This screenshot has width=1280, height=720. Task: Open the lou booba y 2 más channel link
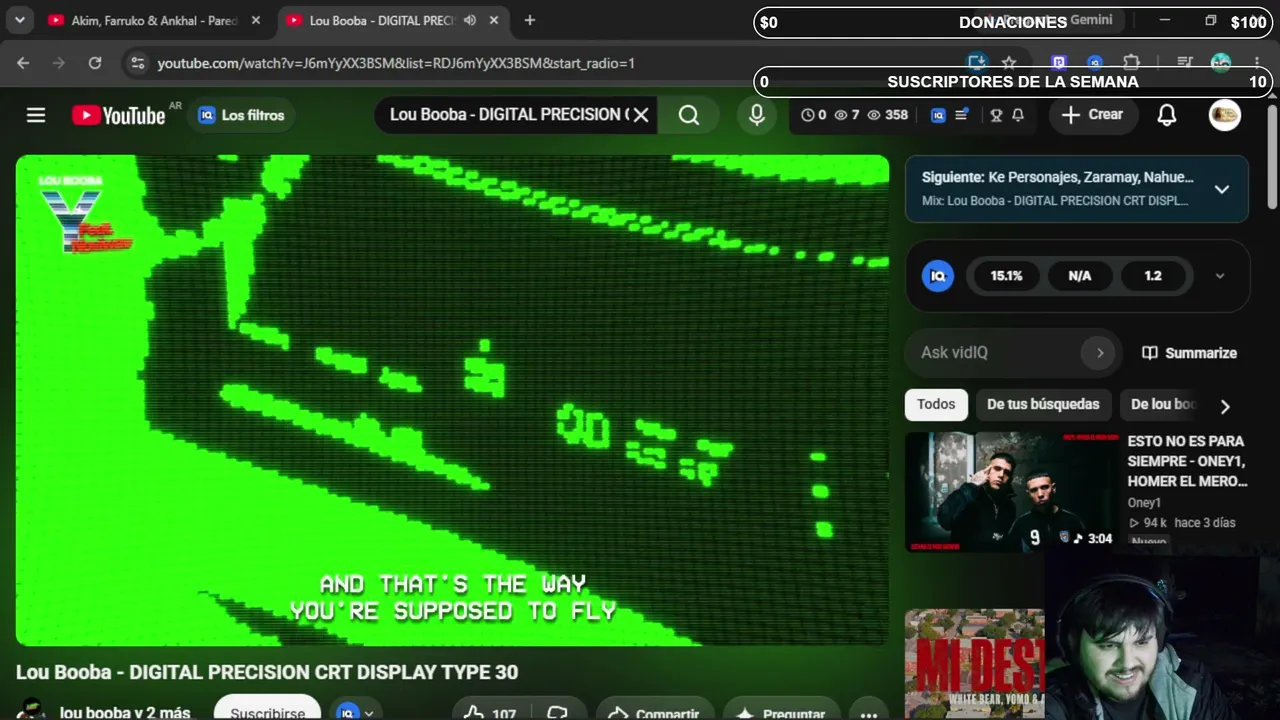pyautogui.click(x=125, y=713)
